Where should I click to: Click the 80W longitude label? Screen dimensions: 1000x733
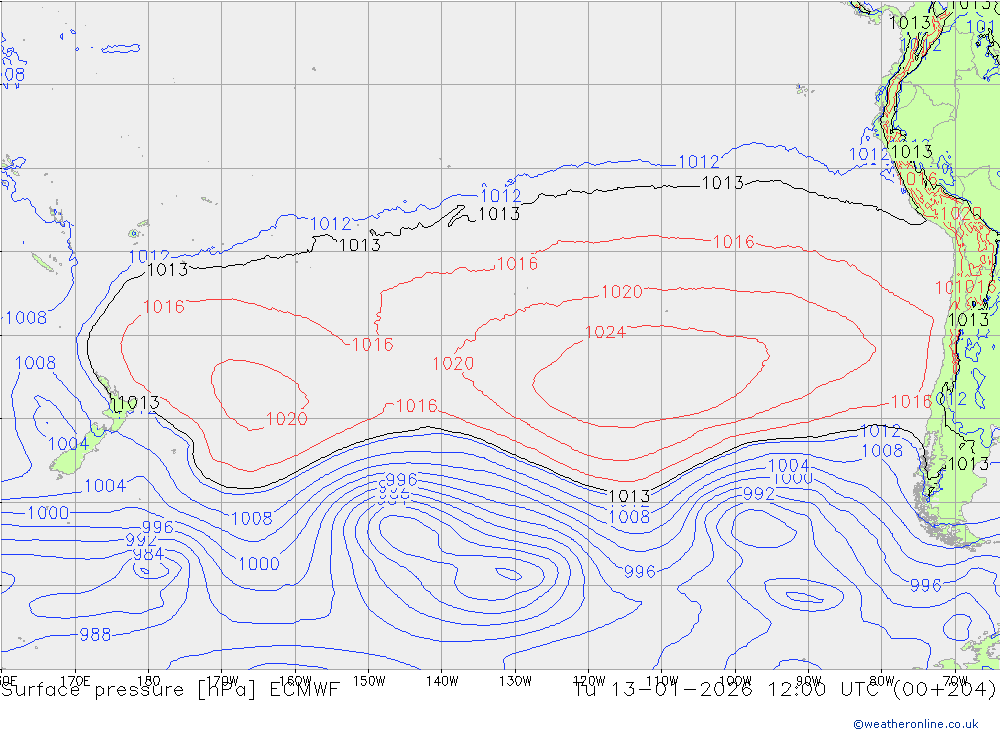882,681
